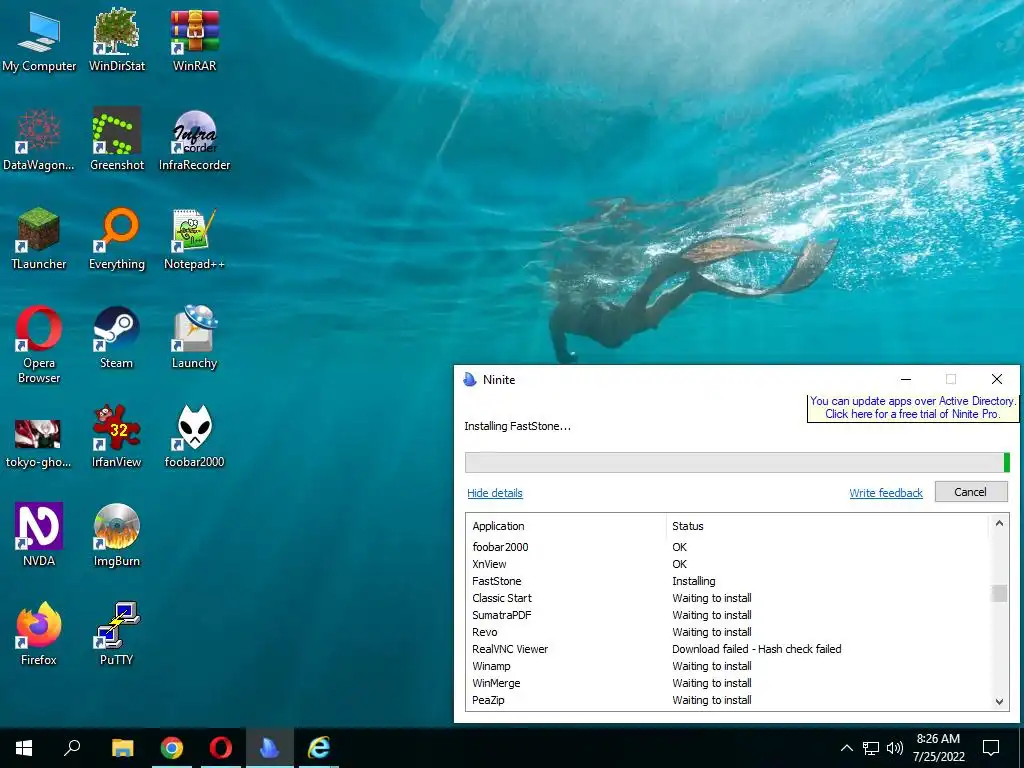Click the Ninite list scrollbar thumb
The height and width of the screenshot is (768, 1024).
[x=999, y=593]
